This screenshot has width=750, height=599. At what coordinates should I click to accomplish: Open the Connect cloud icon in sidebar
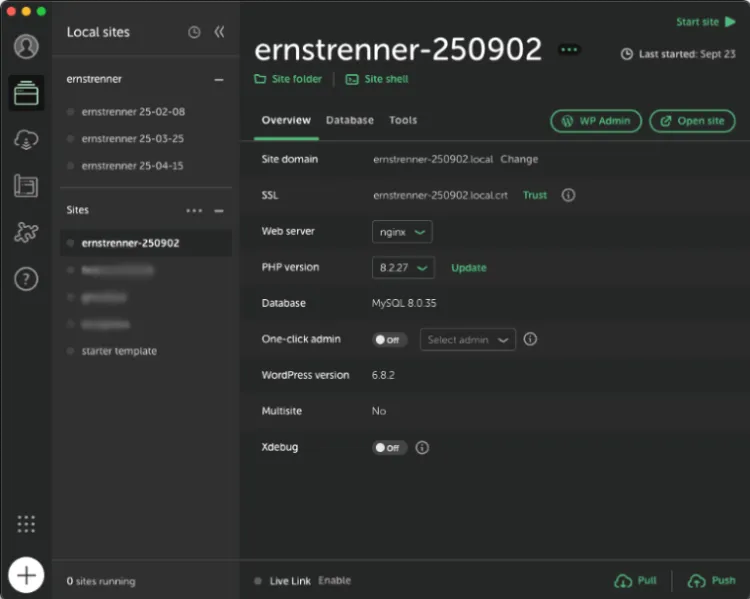point(26,140)
